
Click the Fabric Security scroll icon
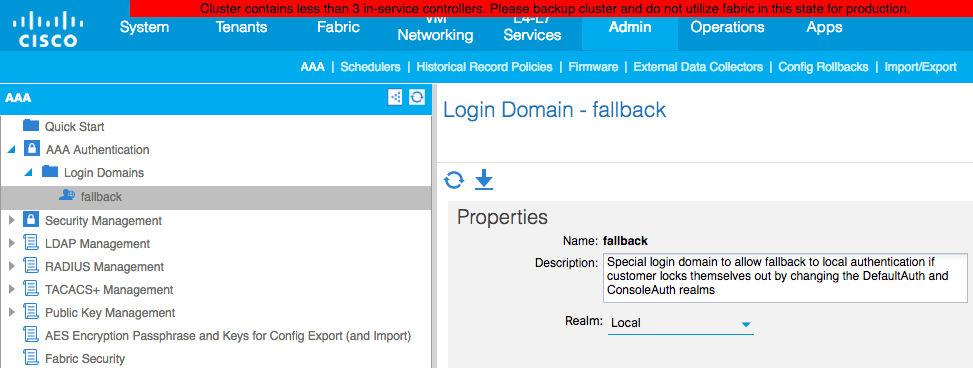30,358
